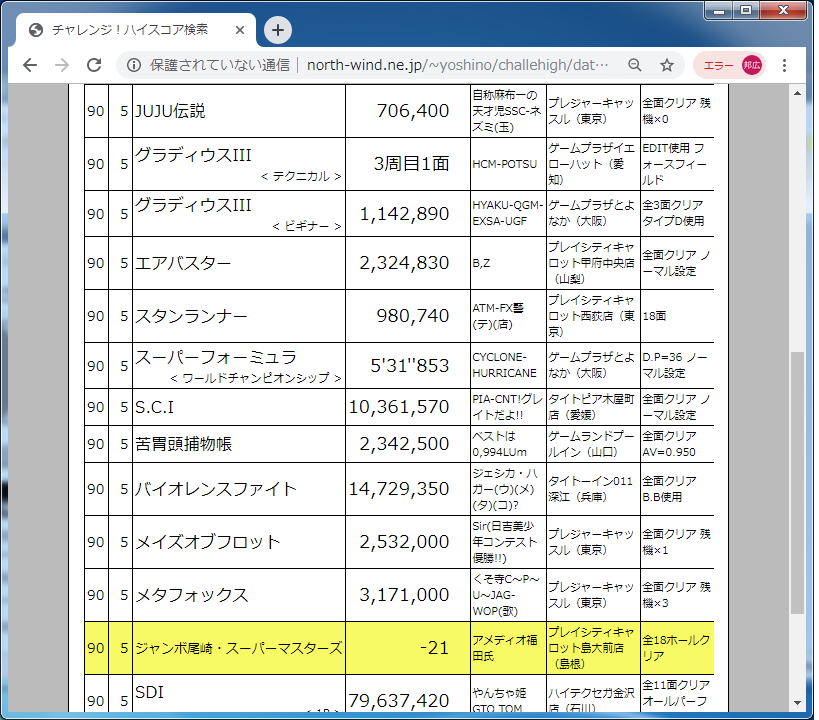The height and width of the screenshot is (720, 819).
Task: Open the Chrome three-dot menu
Action: coord(785,65)
